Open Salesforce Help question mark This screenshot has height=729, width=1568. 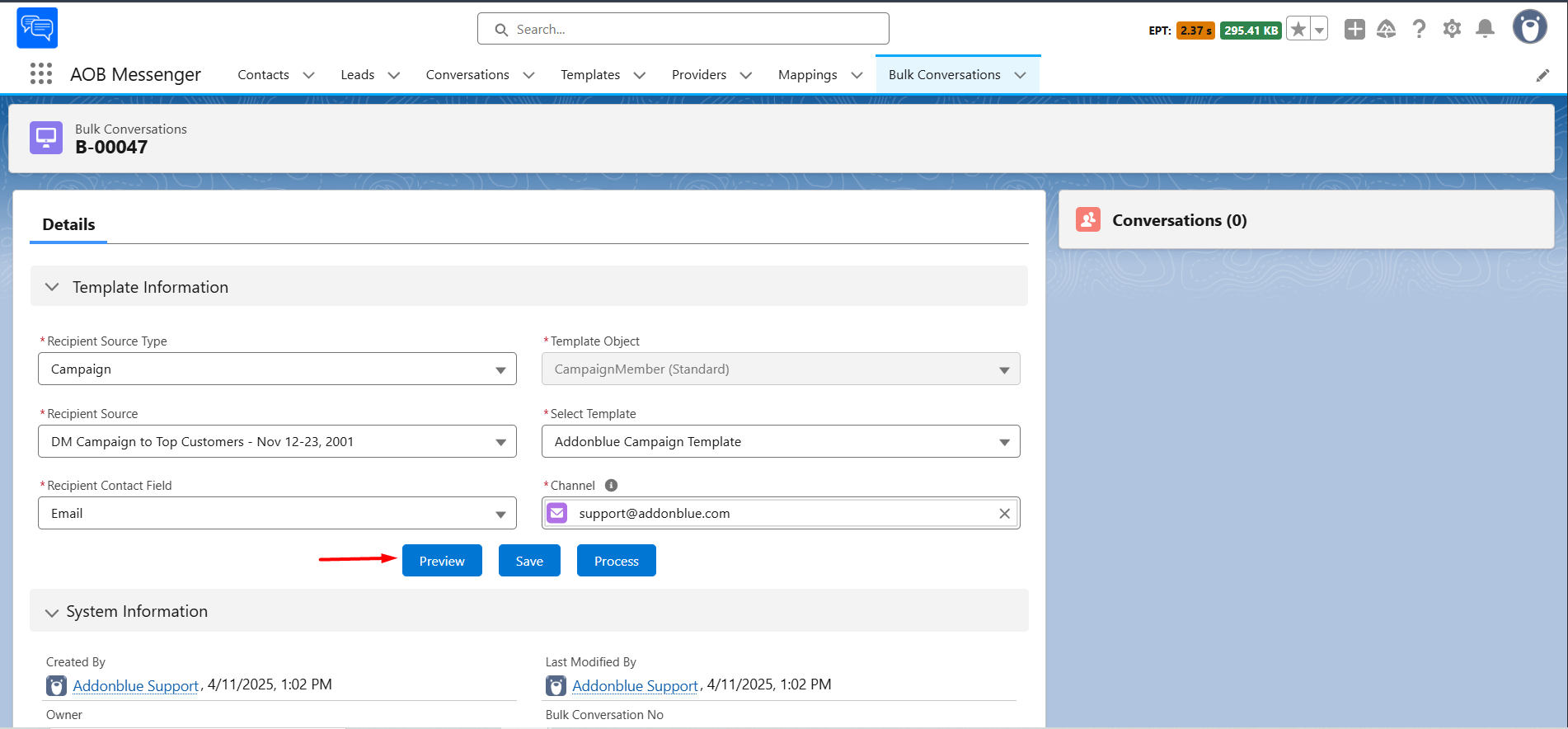1419,30
